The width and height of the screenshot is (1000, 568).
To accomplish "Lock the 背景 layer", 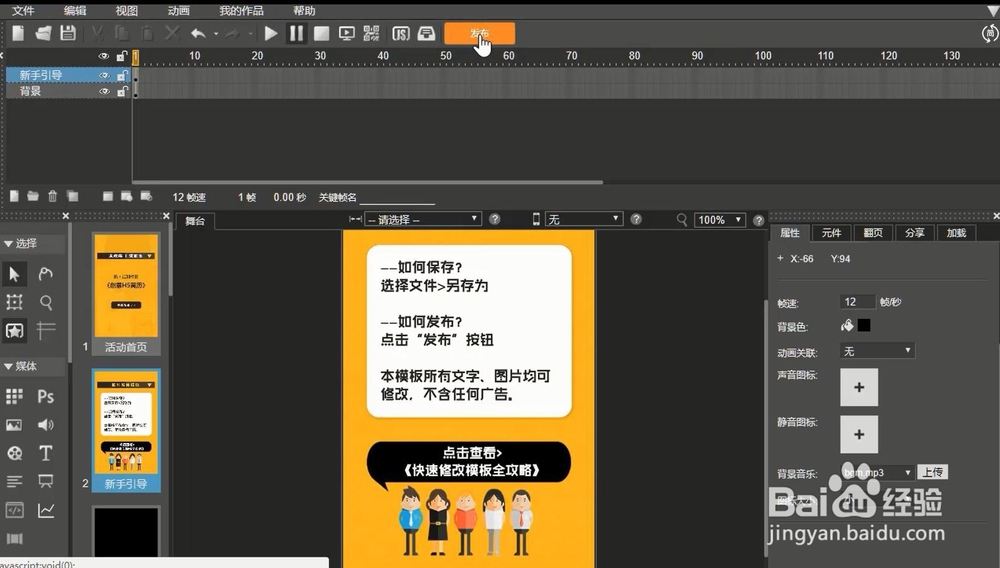I will 121,91.
